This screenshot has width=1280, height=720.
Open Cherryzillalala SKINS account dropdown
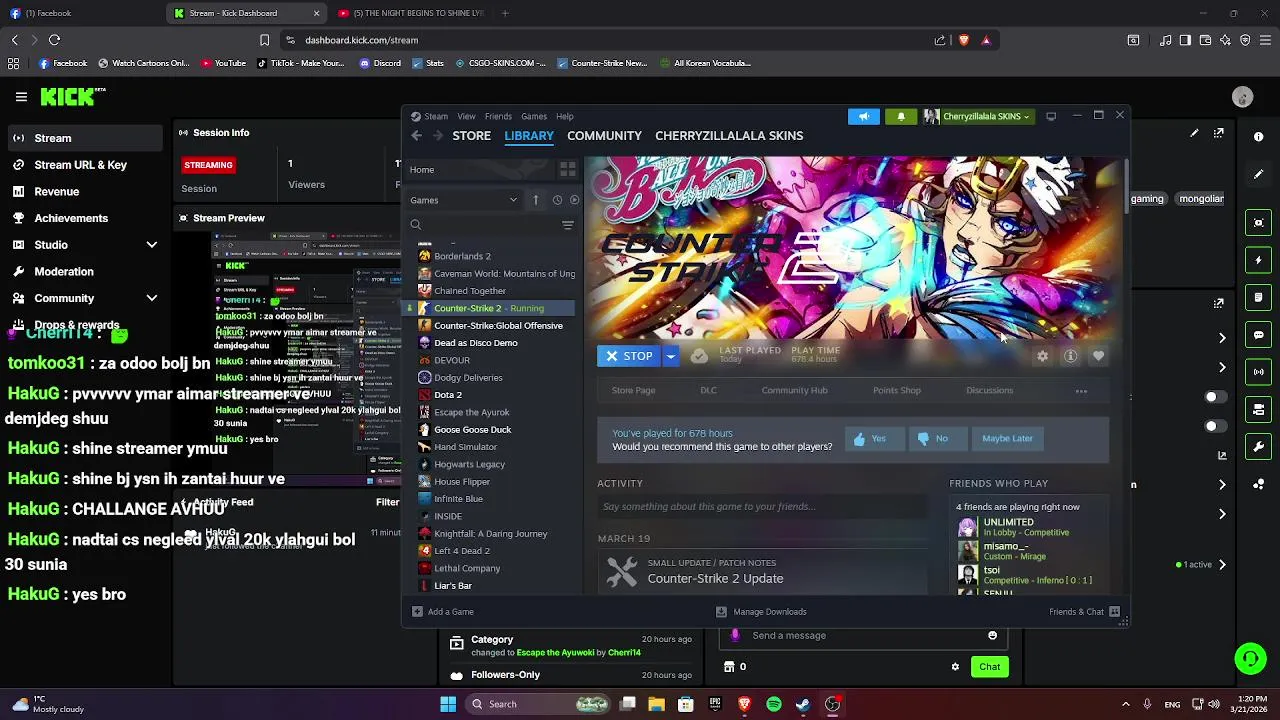[x=977, y=116]
